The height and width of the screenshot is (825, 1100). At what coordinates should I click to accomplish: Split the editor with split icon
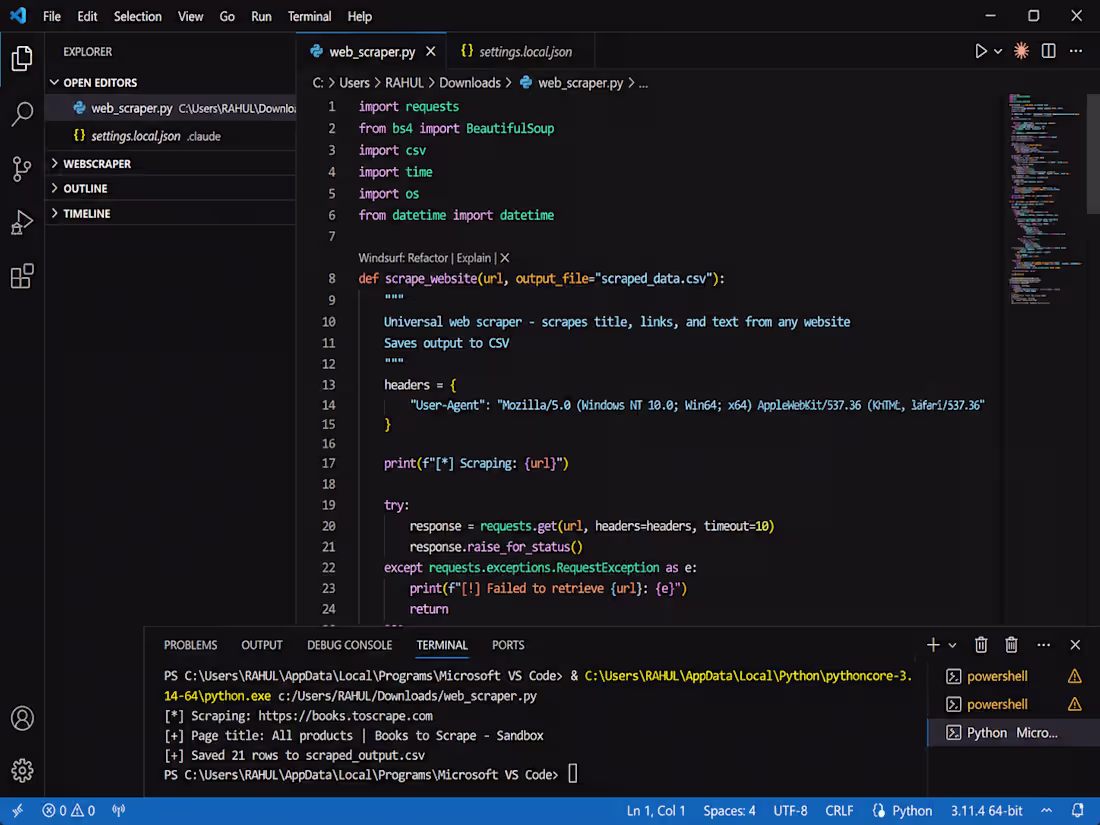1049,51
